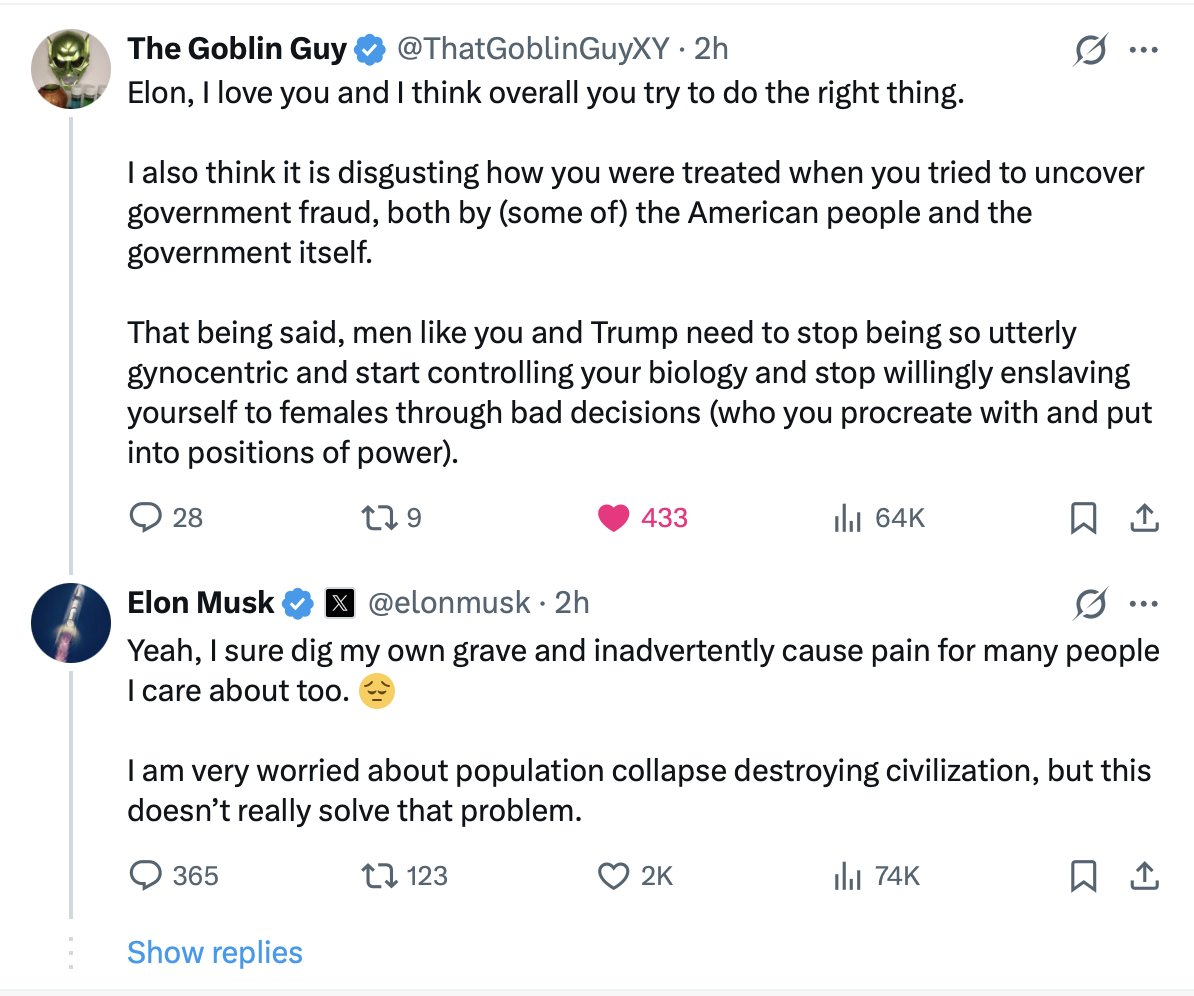
Task: Share Elon Musk's reply
Action: point(1144,876)
